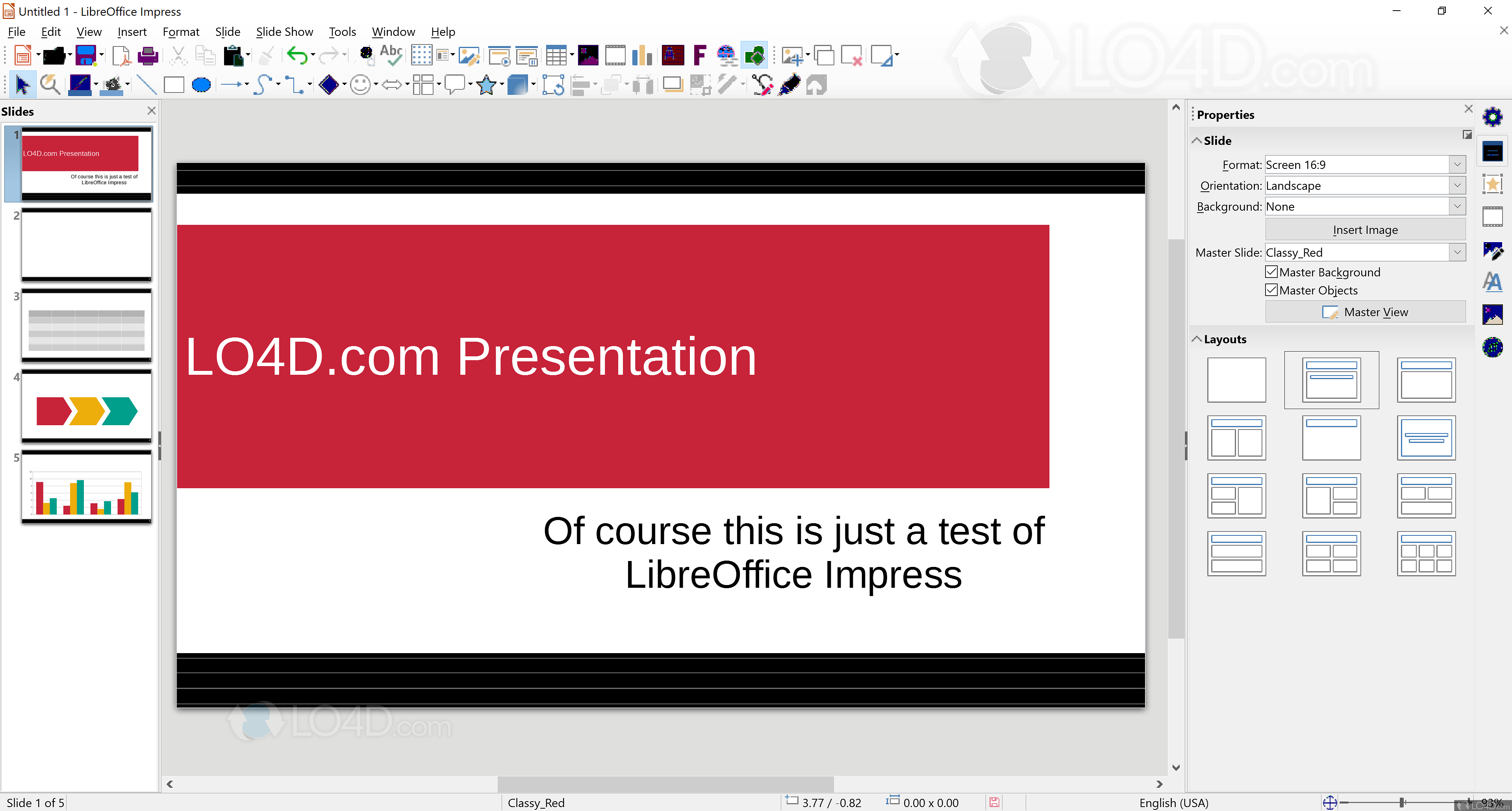Click the Insert Image button
Viewport: 1512px width, 811px height.
(x=1365, y=230)
